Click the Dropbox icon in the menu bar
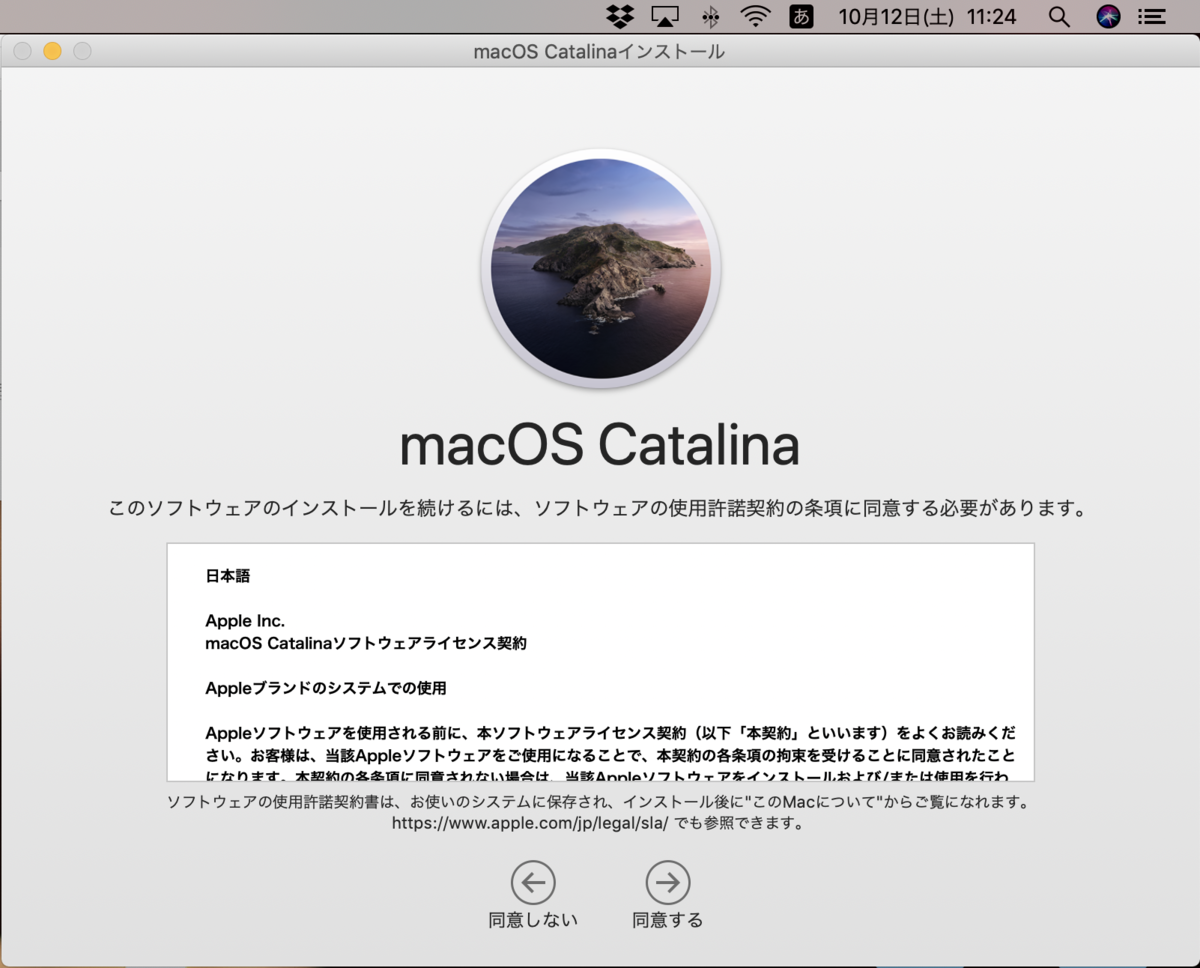Image resolution: width=1200 pixels, height=968 pixels. click(x=619, y=16)
